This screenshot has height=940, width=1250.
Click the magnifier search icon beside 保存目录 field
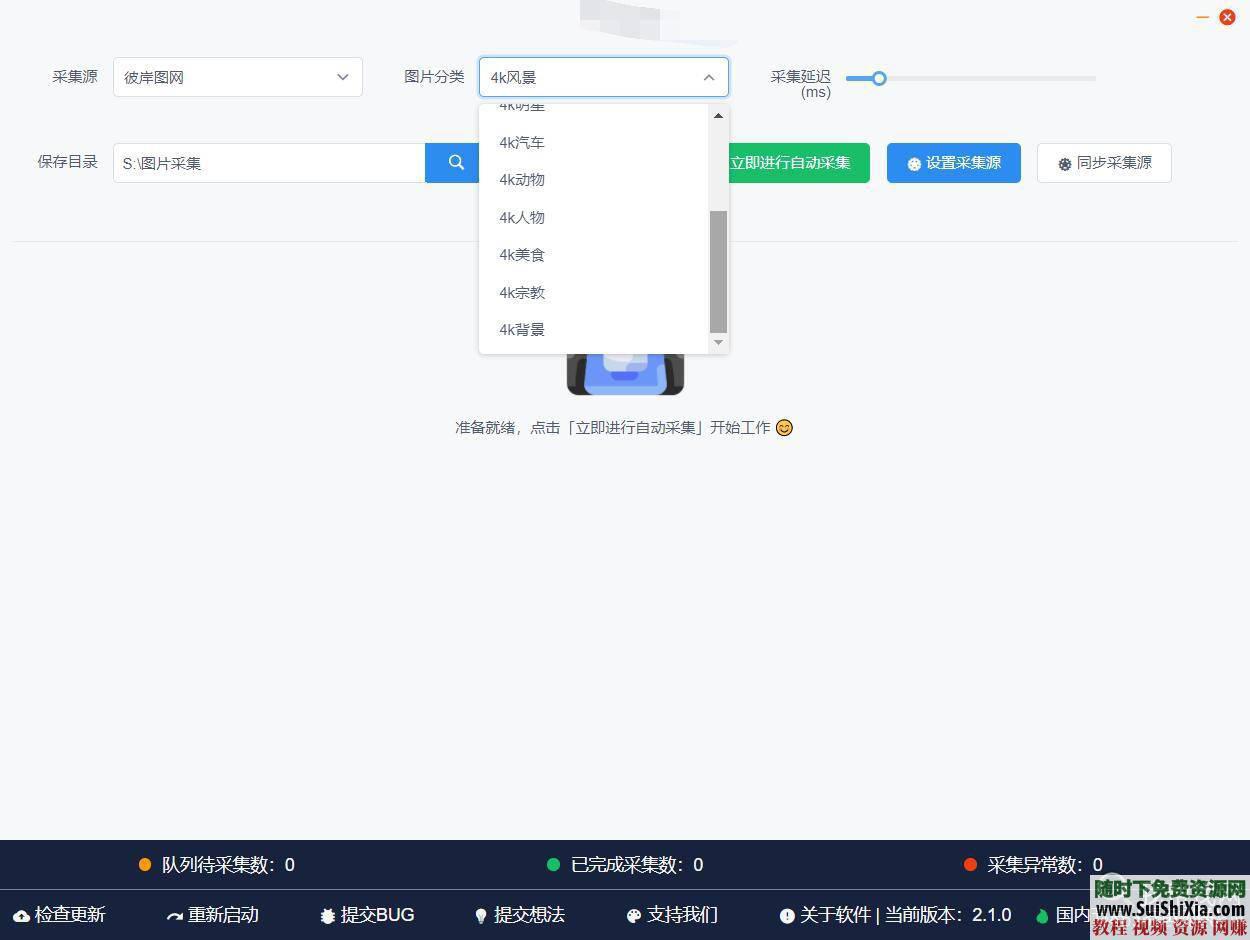456,162
